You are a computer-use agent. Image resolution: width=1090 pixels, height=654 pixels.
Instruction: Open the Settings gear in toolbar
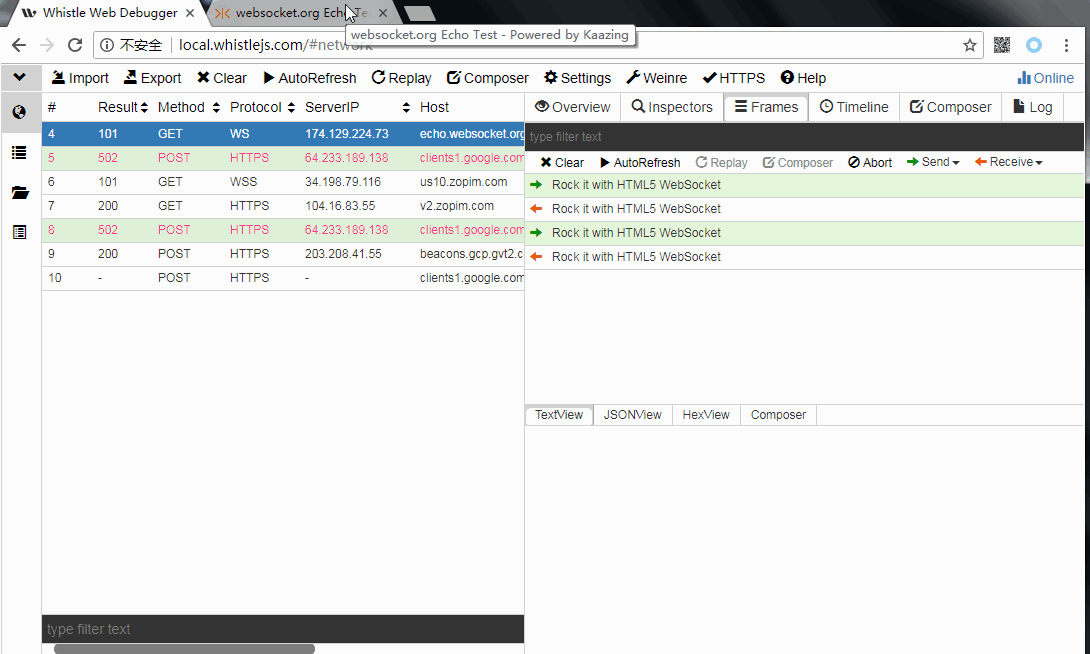(x=577, y=78)
